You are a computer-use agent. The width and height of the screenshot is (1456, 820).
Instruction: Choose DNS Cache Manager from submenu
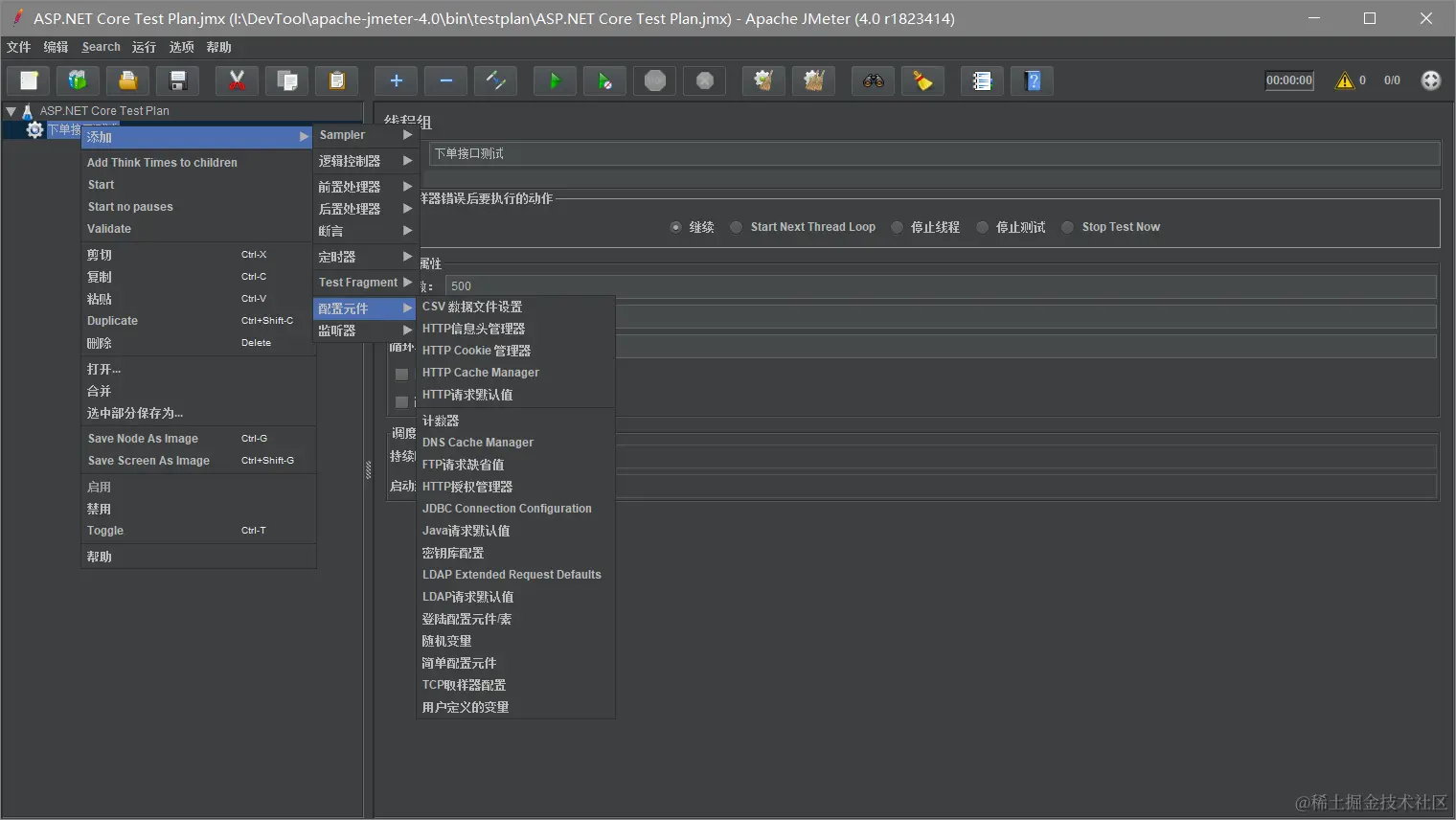click(x=515, y=443)
